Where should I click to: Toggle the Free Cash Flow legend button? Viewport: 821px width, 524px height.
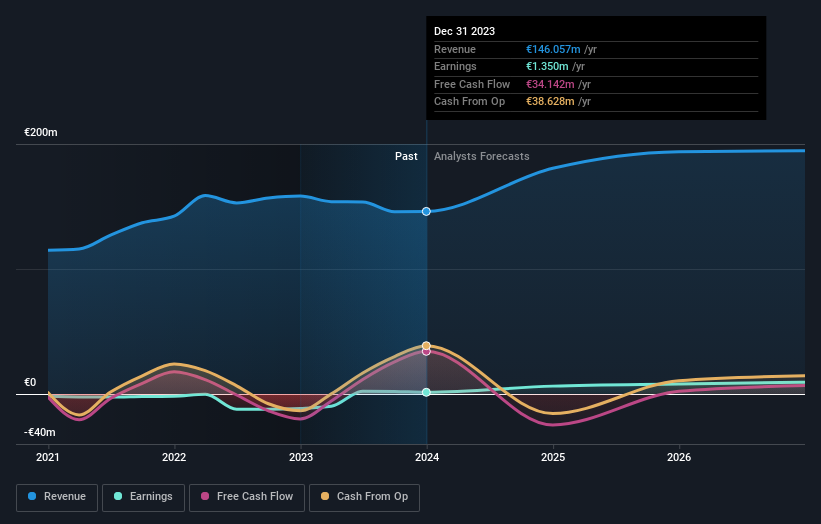(x=247, y=497)
